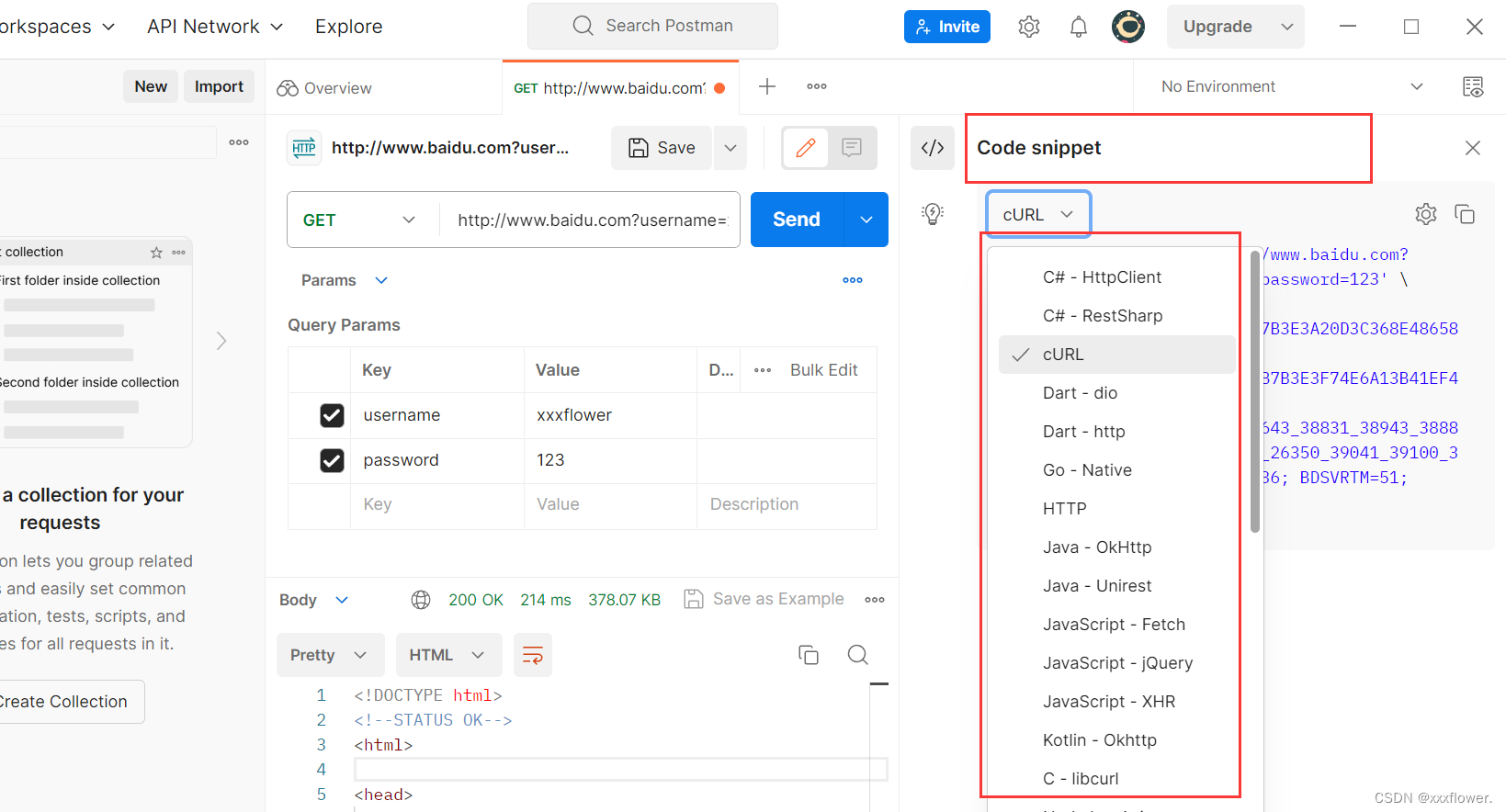Image resolution: width=1506 pixels, height=812 pixels.
Task: Copy the code snippet to clipboard
Action: tap(1465, 214)
